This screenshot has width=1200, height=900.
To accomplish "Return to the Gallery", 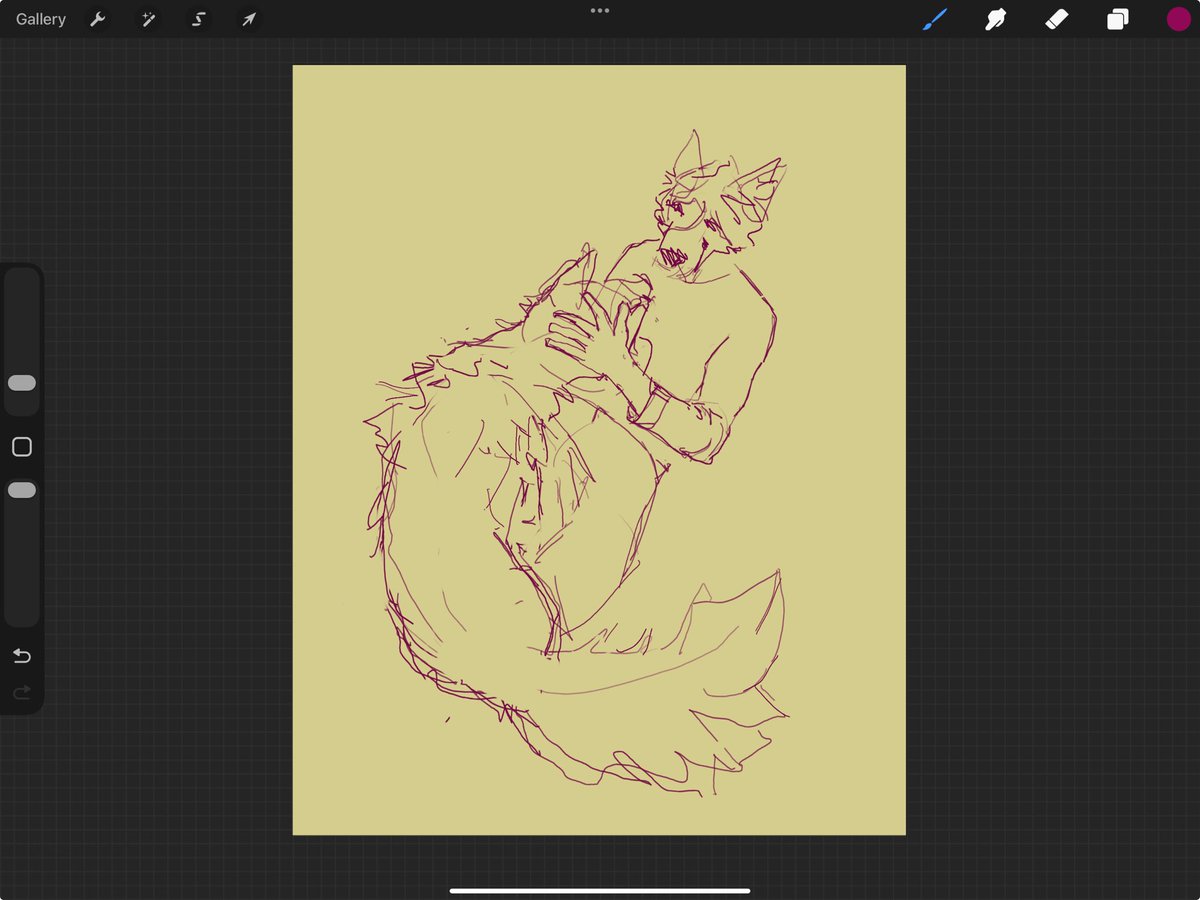I will [41, 19].
